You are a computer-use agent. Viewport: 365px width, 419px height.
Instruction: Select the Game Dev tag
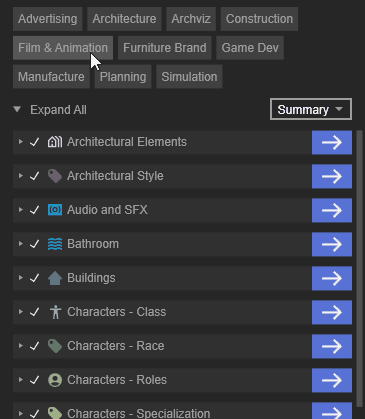(250, 48)
